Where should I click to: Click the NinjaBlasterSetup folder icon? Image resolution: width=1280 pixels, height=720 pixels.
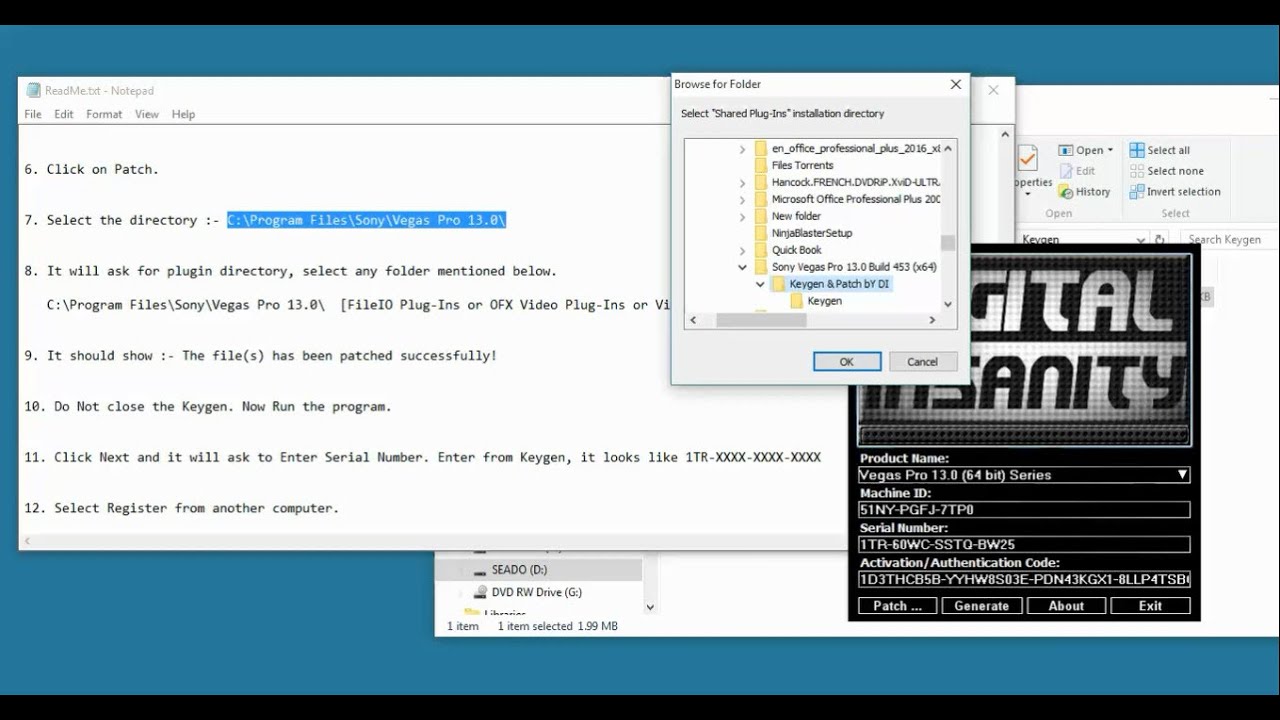click(x=760, y=233)
